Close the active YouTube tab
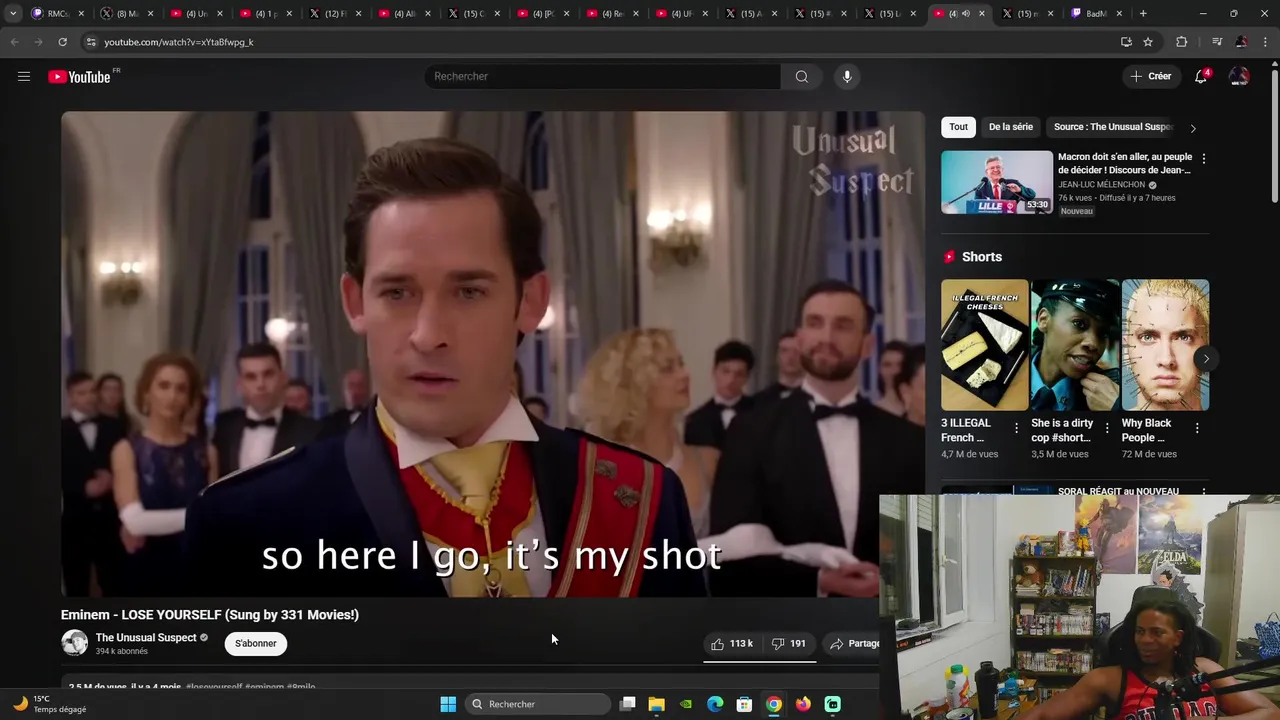This screenshot has height=720, width=1280. point(981,13)
